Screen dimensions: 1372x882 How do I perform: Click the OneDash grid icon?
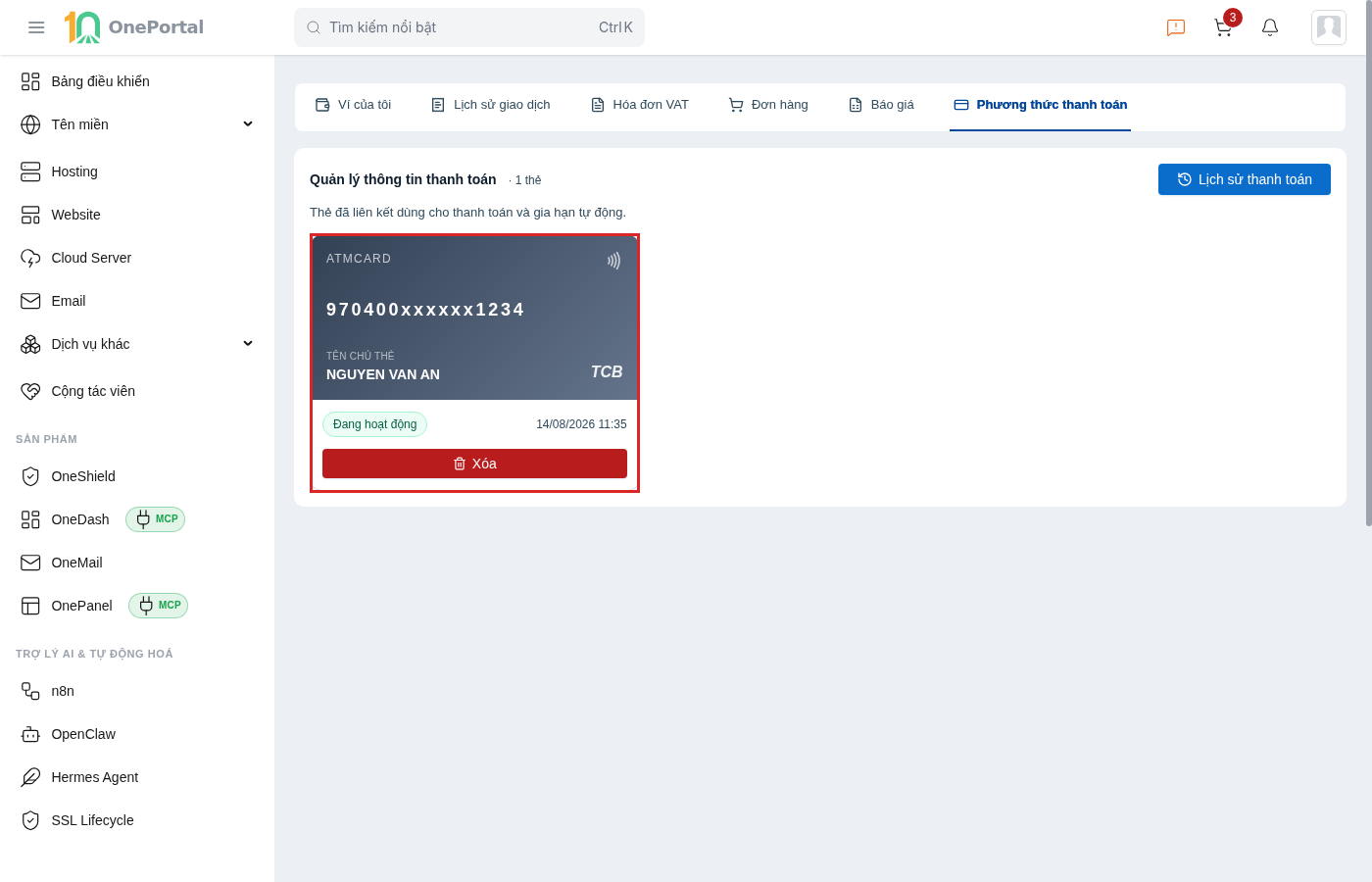pyautogui.click(x=30, y=519)
